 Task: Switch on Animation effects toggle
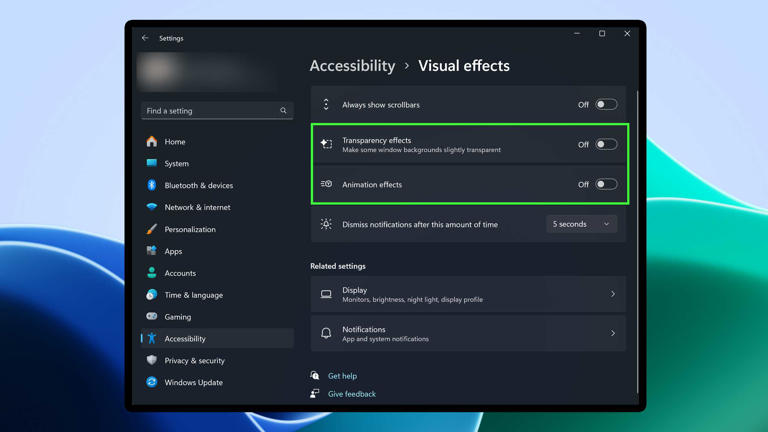coord(606,184)
